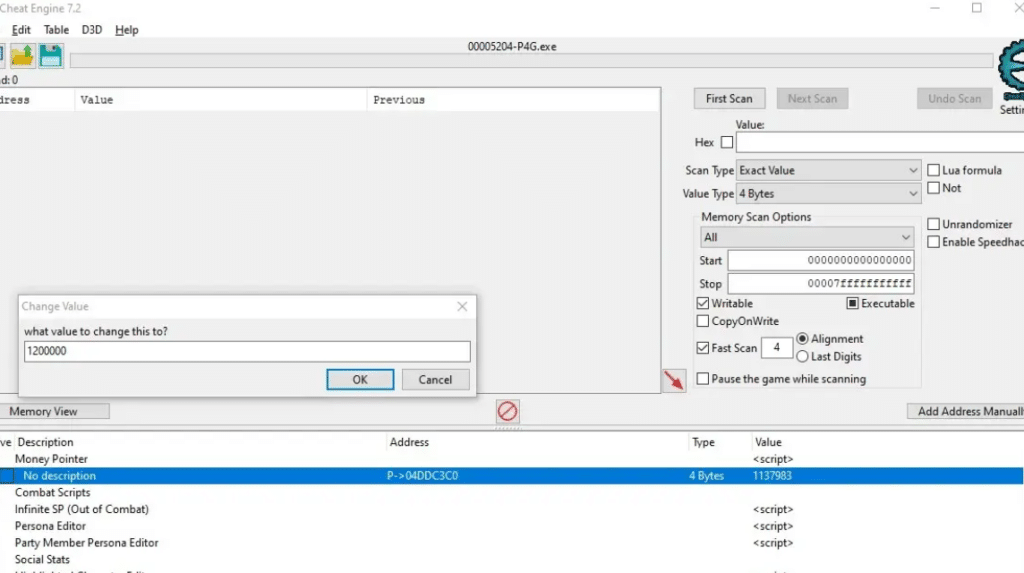Open the D3D menu

tap(92, 30)
